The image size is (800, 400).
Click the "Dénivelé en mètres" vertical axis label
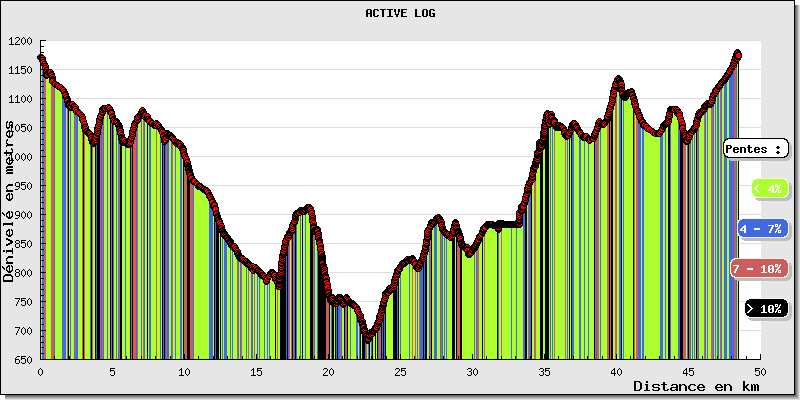10,200
